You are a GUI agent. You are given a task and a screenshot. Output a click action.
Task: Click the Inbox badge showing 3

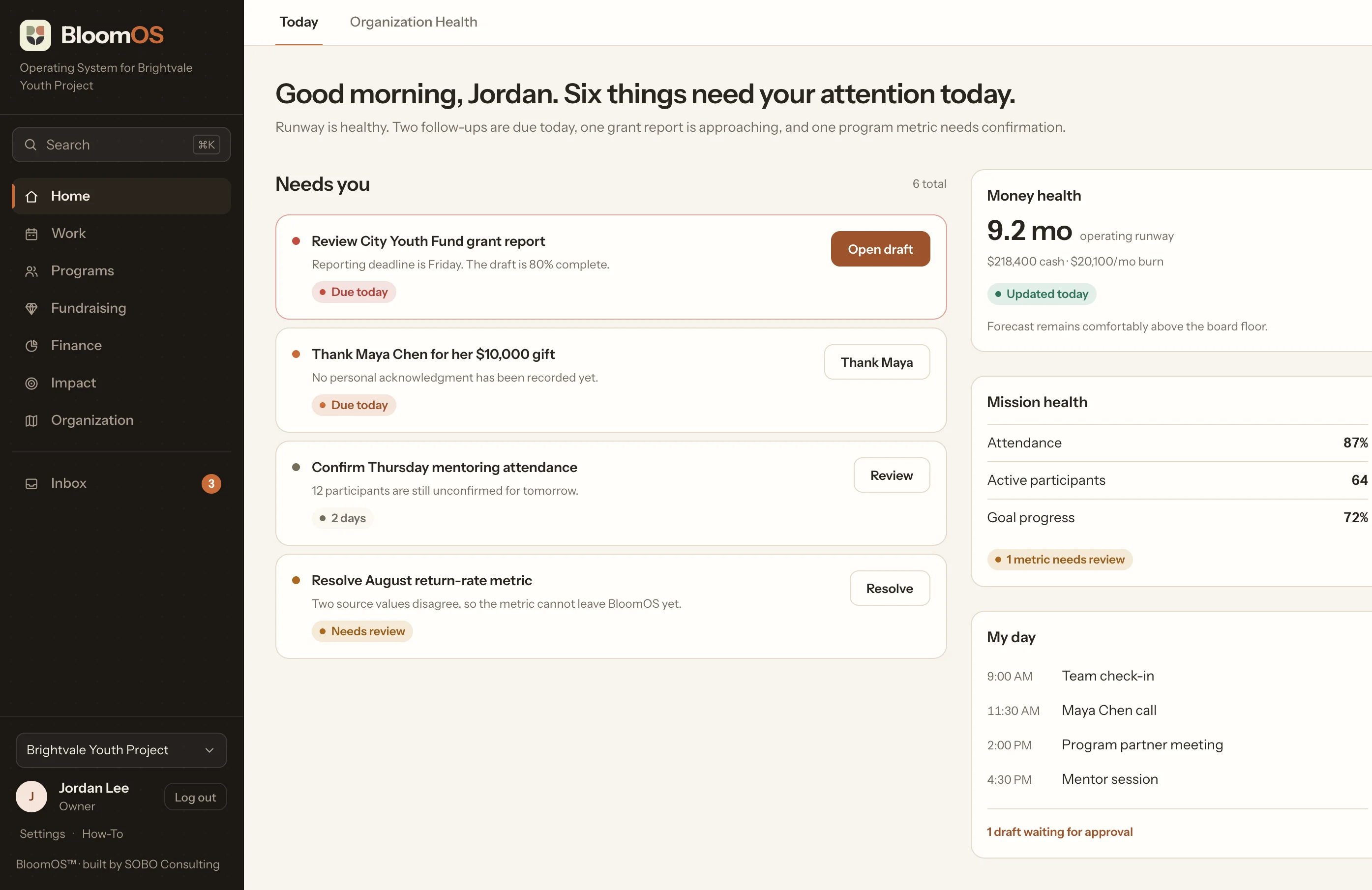point(211,484)
